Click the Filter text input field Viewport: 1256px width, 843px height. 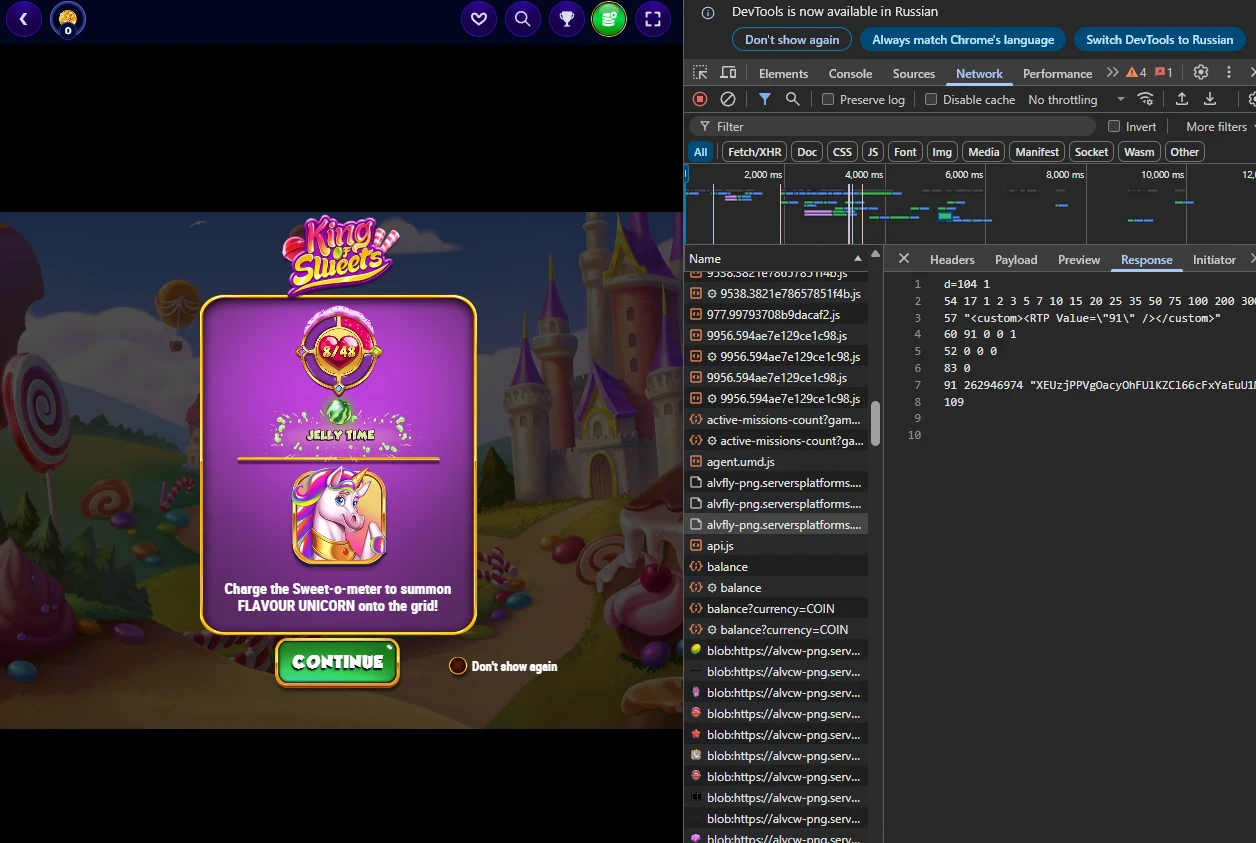(x=892, y=126)
